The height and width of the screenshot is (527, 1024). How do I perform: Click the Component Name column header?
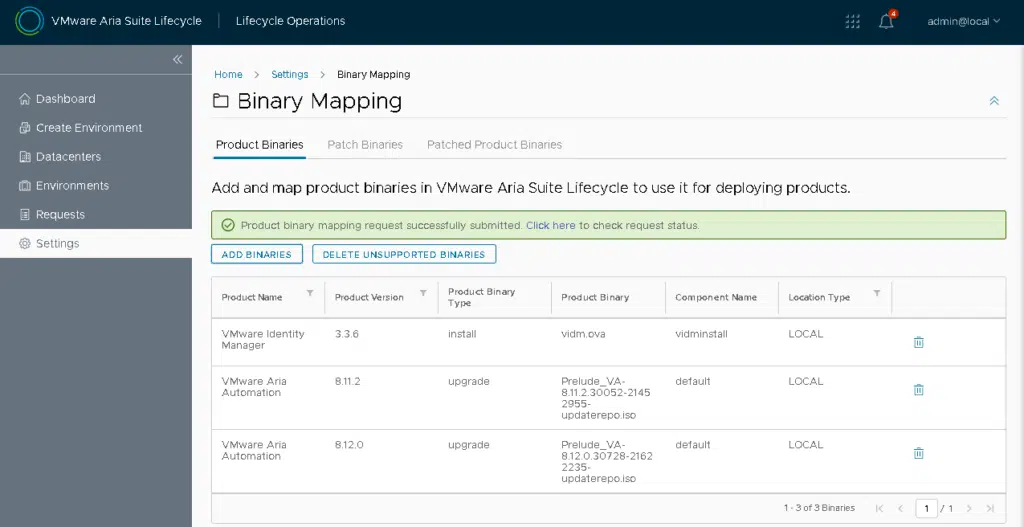click(x=716, y=297)
